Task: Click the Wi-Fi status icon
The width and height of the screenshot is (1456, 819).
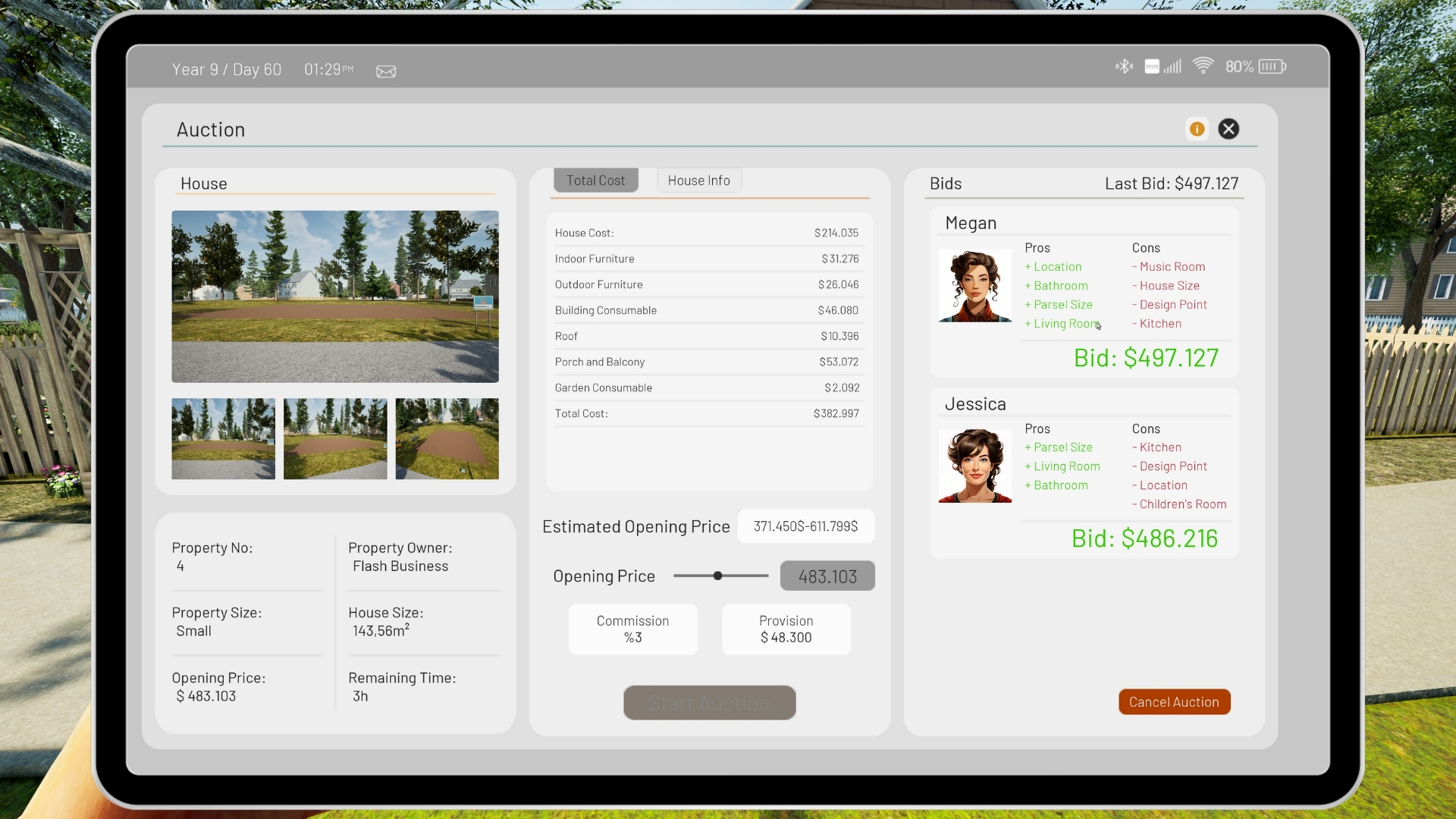Action: 1203,67
